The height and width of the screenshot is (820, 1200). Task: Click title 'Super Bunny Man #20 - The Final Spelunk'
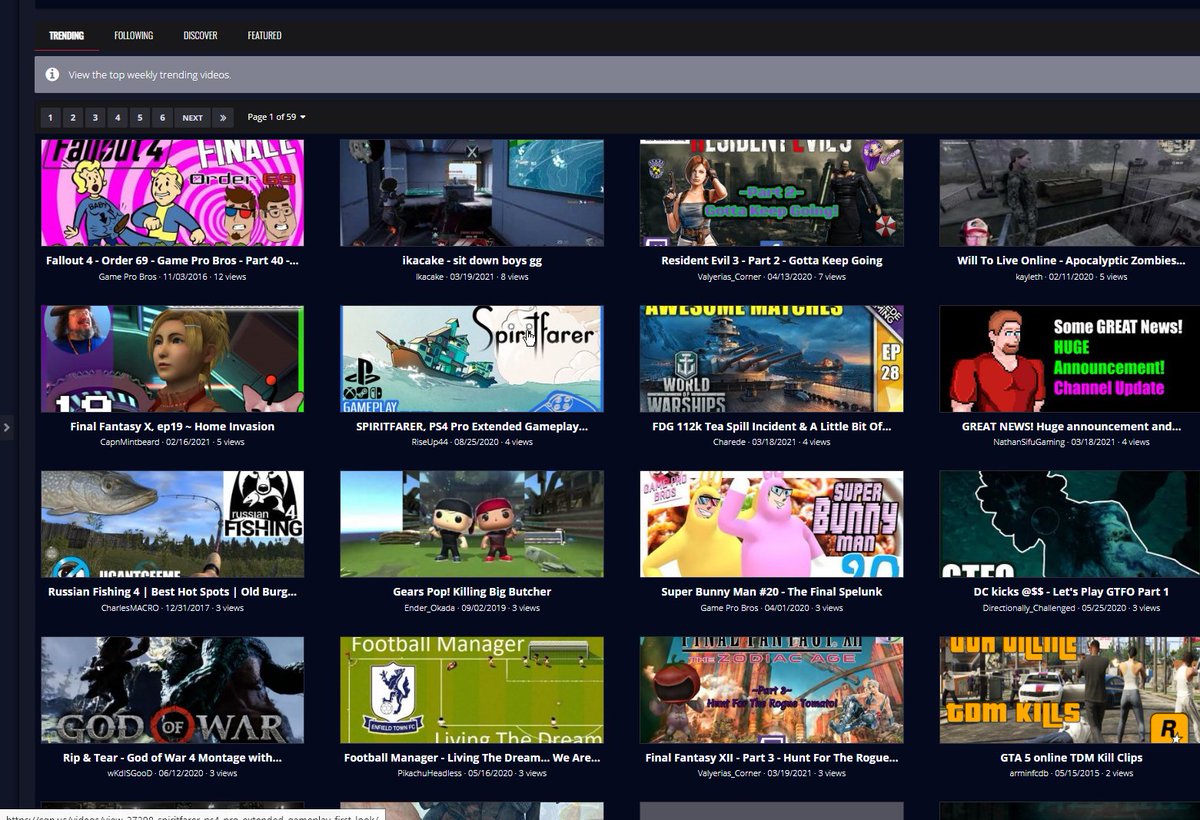tap(772, 592)
